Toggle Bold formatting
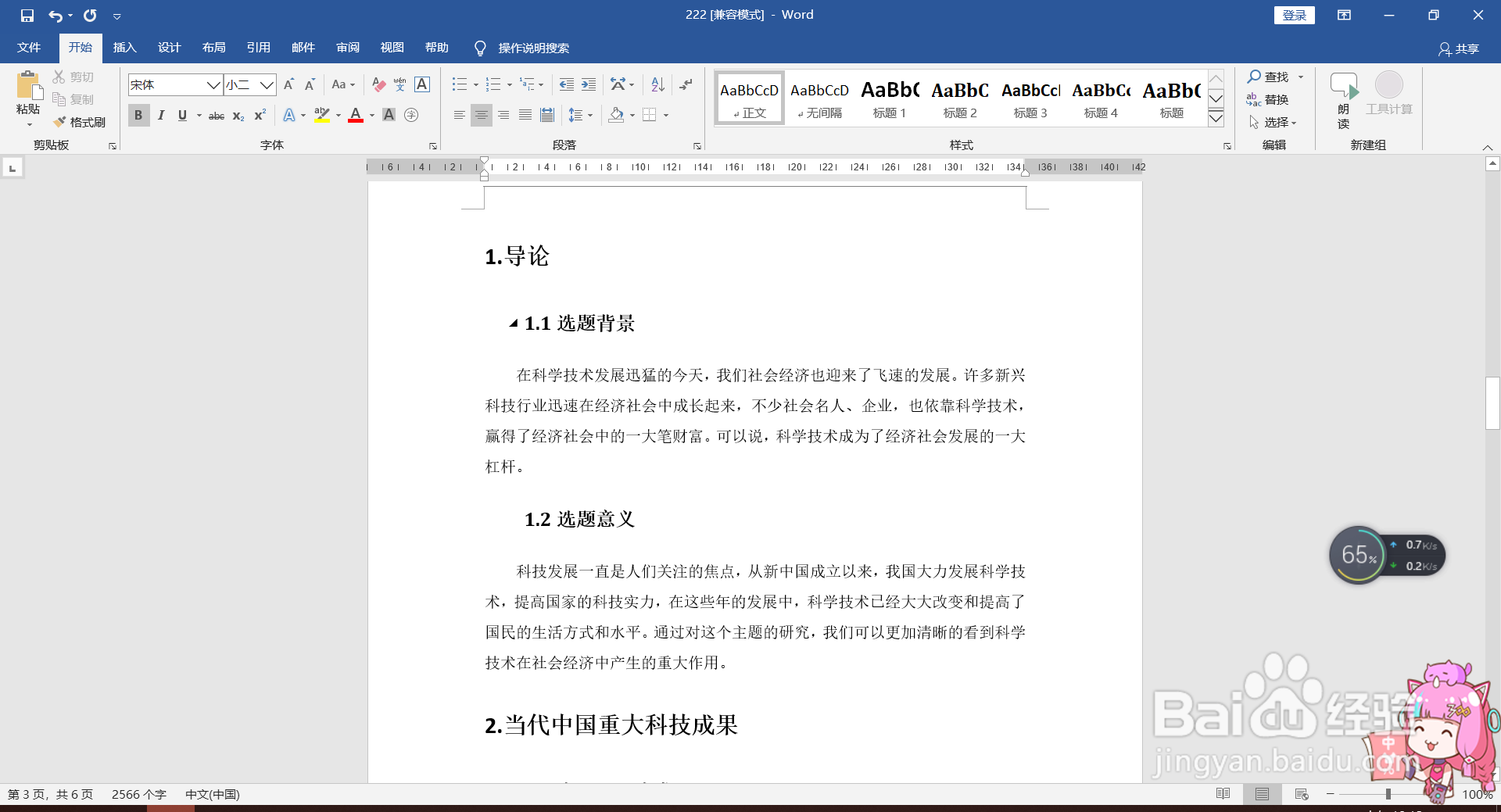This screenshot has height=812, width=1501. pyautogui.click(x=138, y=116)
